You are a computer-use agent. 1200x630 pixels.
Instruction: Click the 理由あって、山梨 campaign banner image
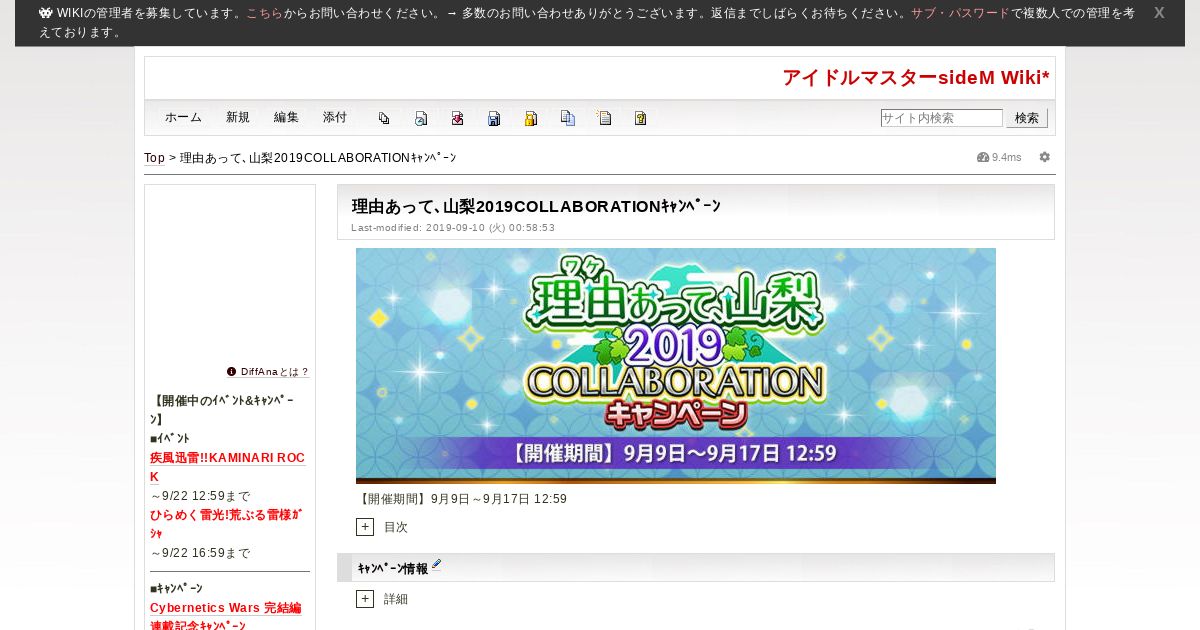[676, 366]
